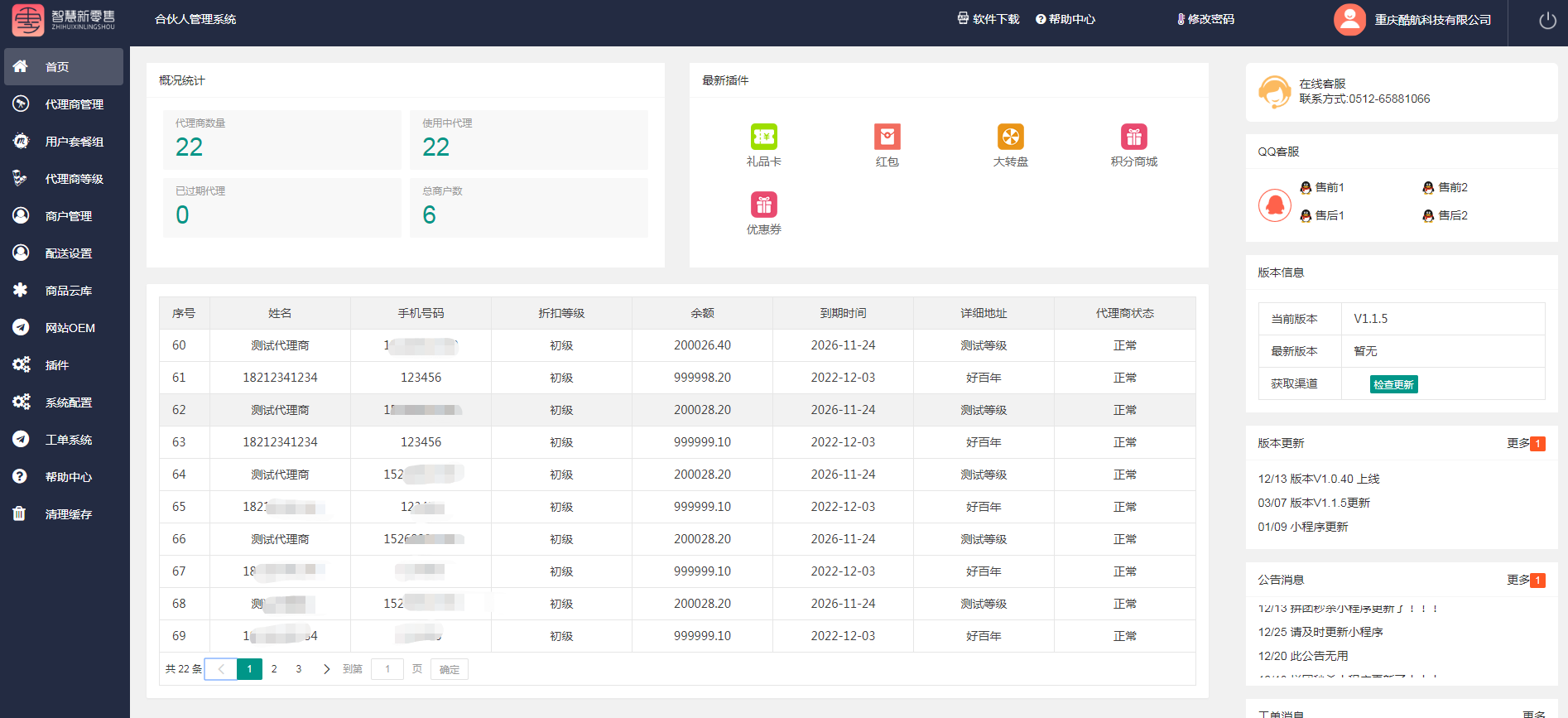Open 重庆酷航科技有限公司 account menu
The image size is (1568, 718).
pyautogui.click(x=1432, y=20)
